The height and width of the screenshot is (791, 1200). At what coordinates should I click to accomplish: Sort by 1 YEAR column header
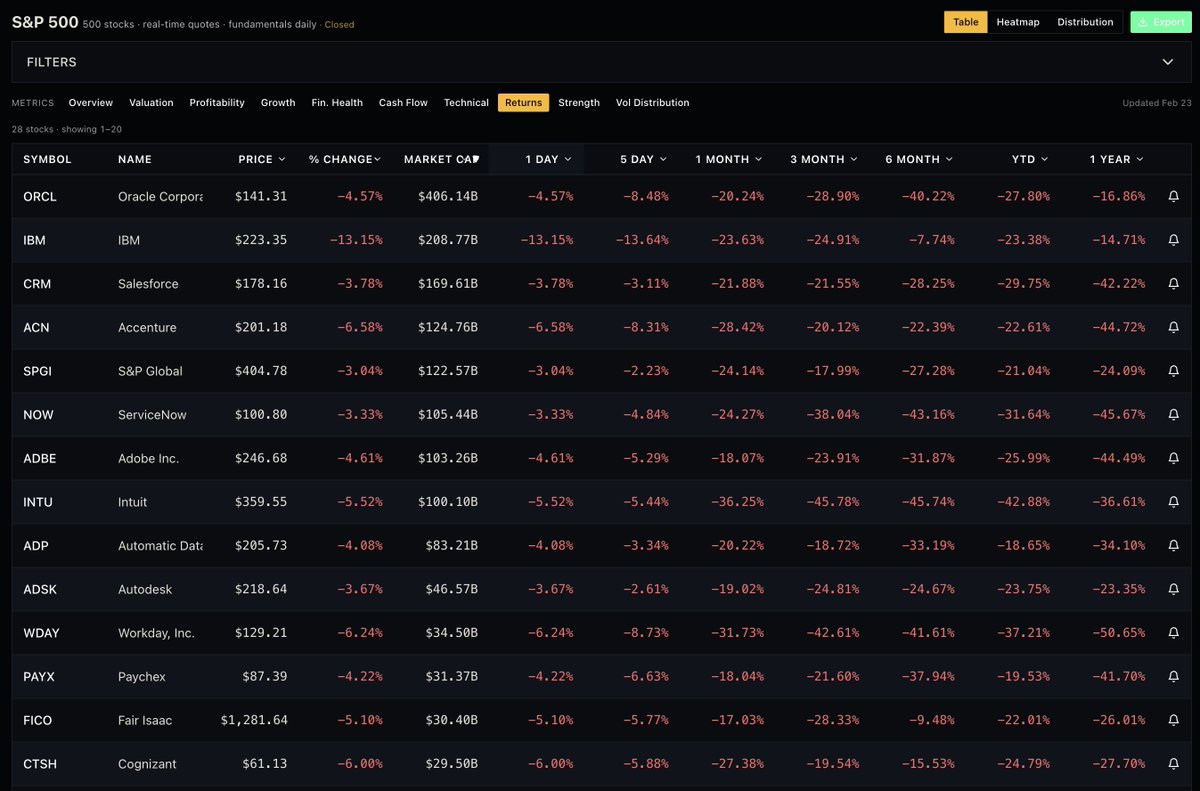[x=1117, y=159]
